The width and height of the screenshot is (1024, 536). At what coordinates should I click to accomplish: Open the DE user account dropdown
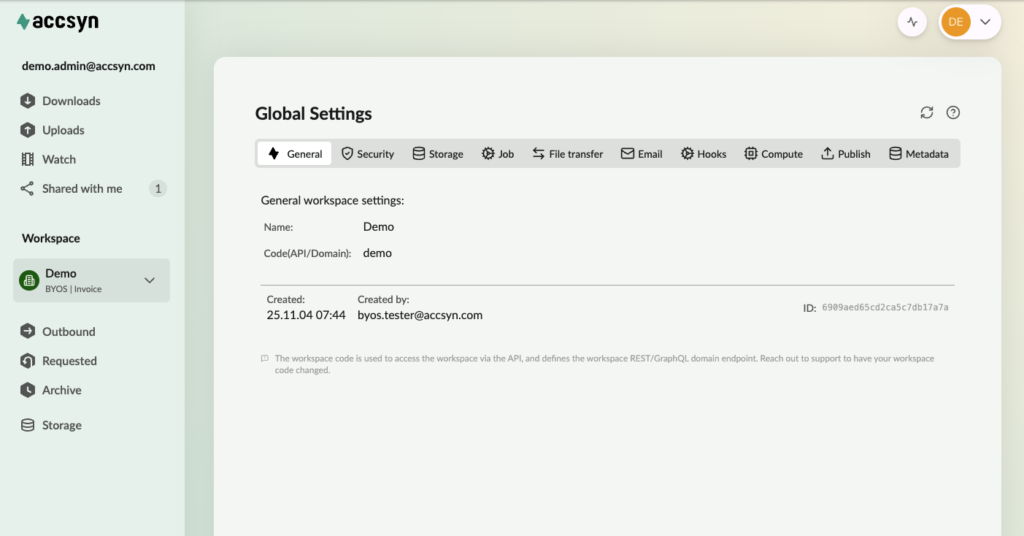(x=970, y=21)
